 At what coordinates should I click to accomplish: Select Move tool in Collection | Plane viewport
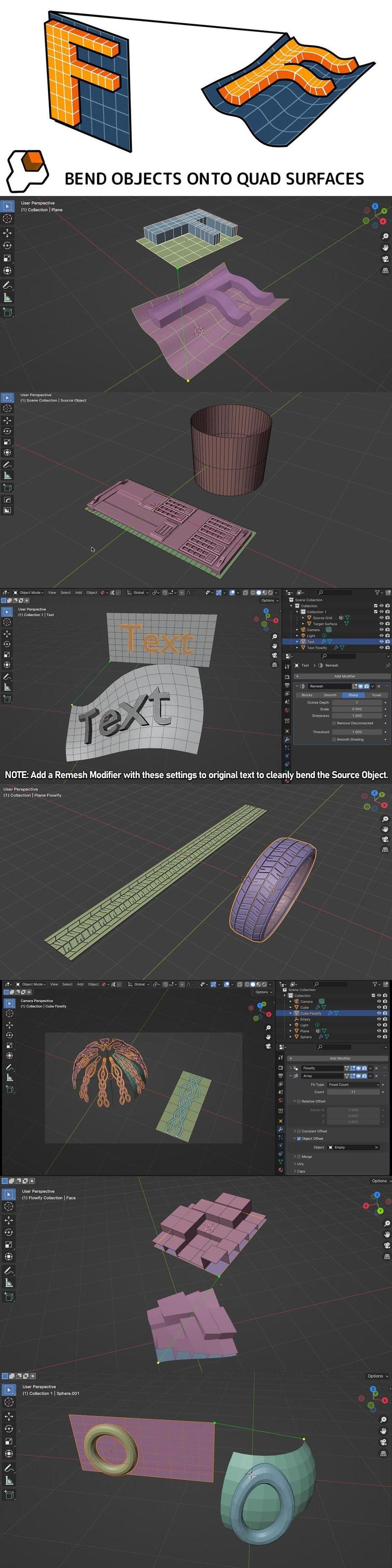(7, 233)
